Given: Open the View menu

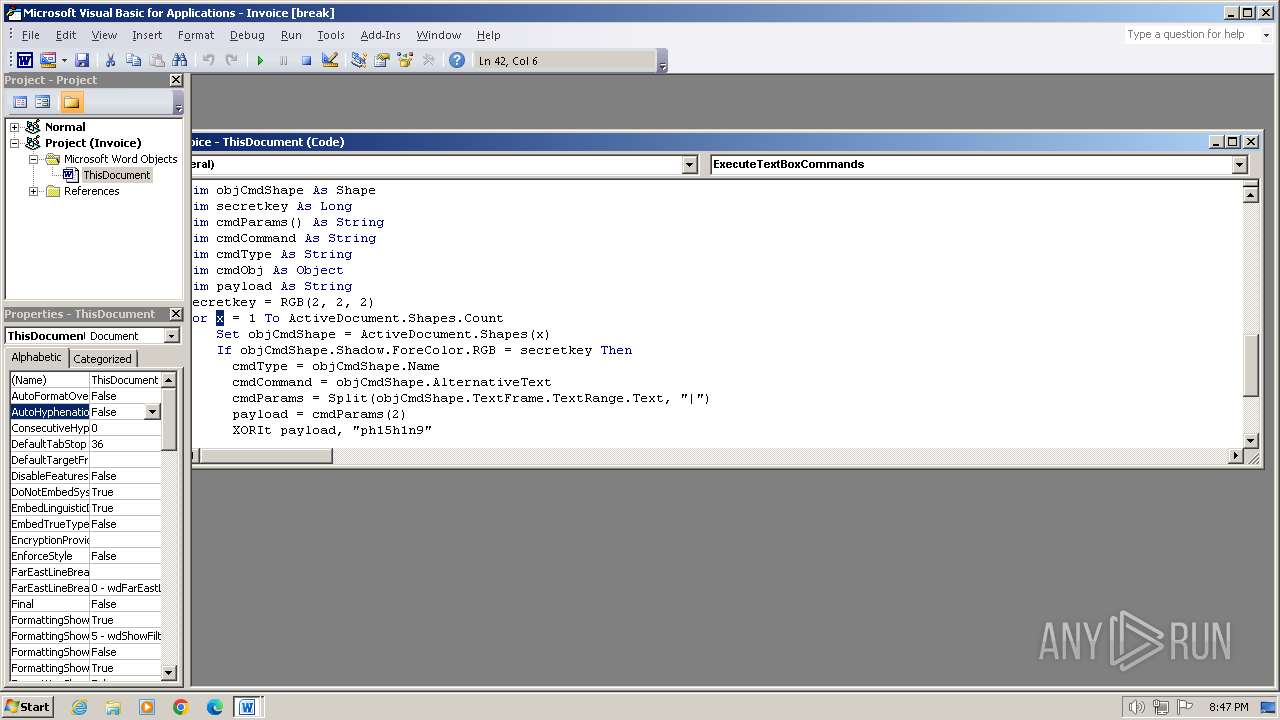Looking at the screenshot, I should point(104,35).
